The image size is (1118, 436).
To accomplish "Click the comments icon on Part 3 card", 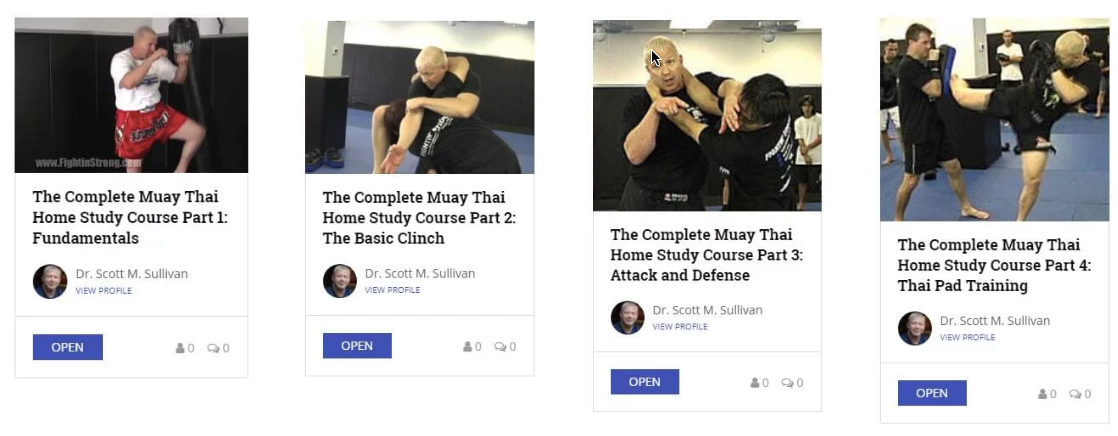I will pos(787,382).
